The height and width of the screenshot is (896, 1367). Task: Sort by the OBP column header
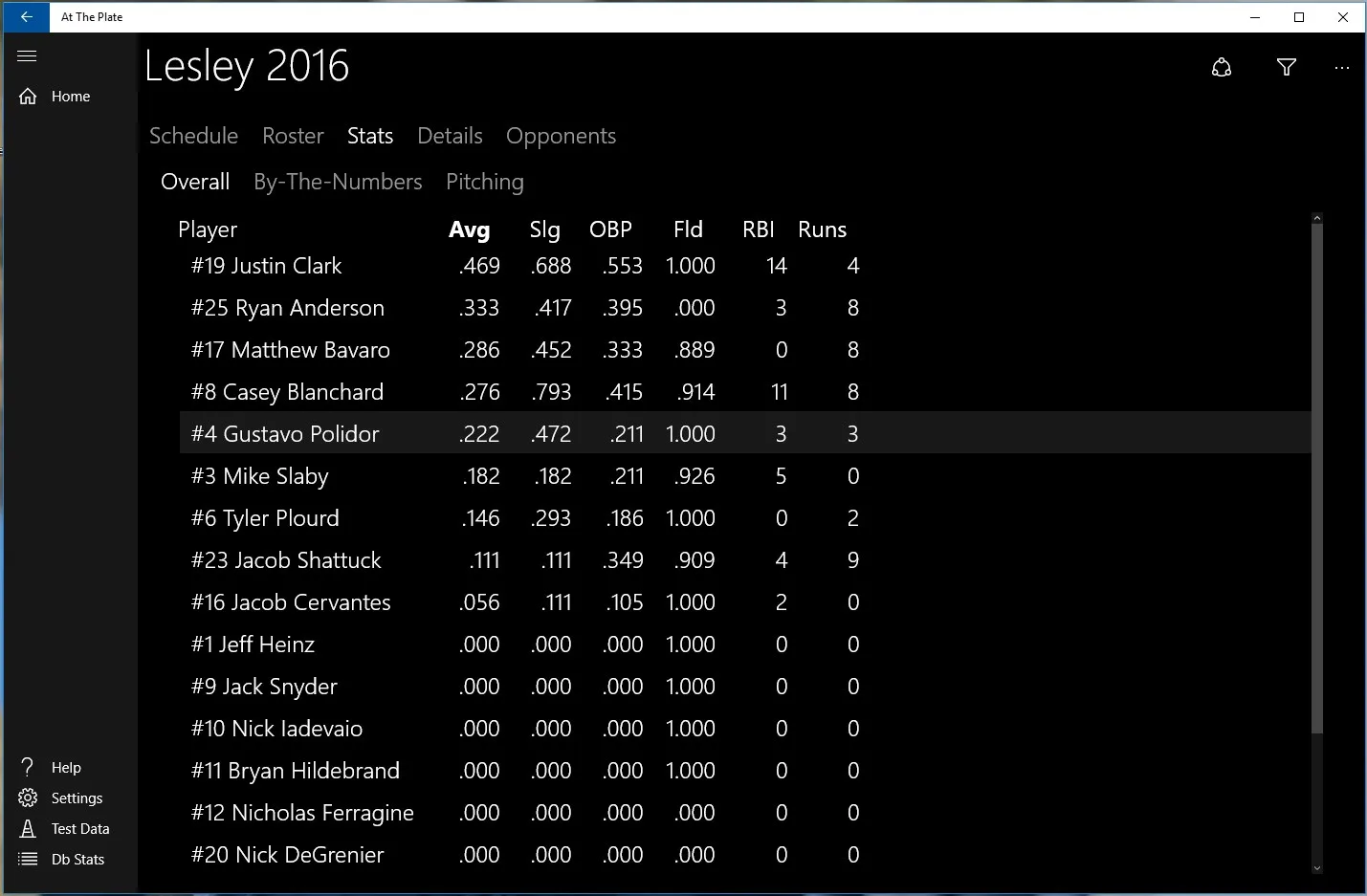610,229
